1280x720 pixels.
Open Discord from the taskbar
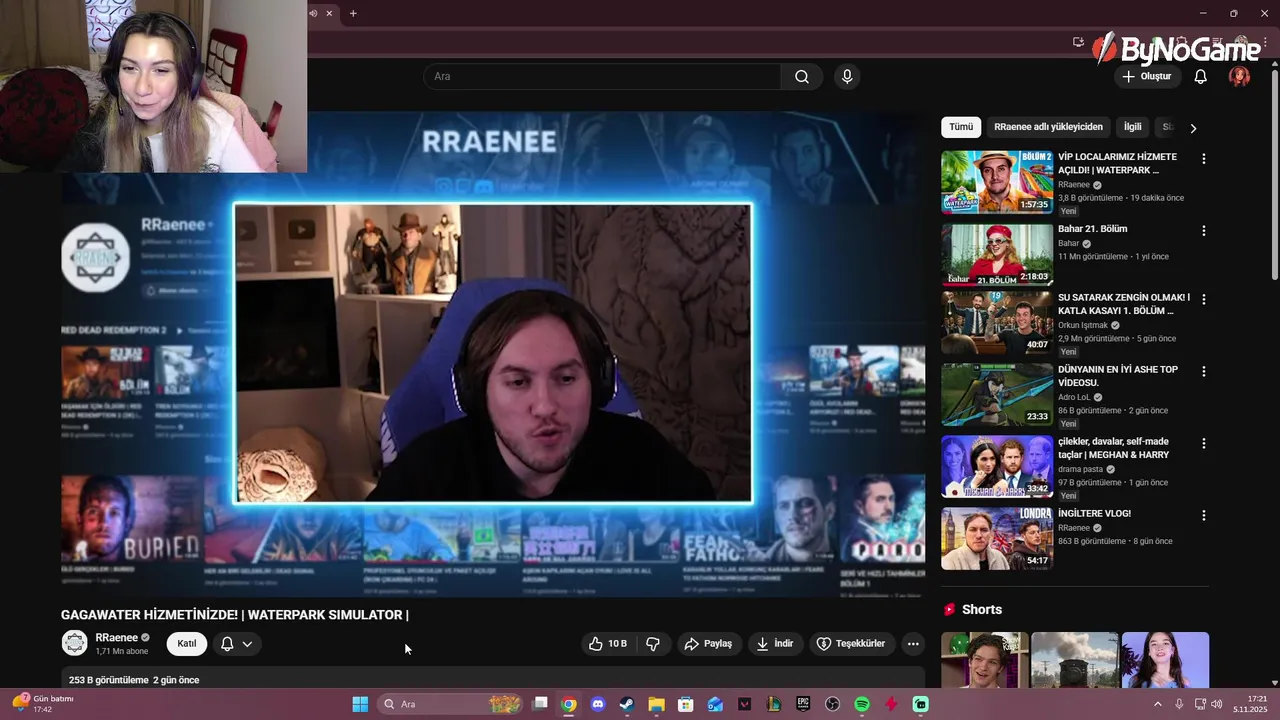[x=598, y=704]
